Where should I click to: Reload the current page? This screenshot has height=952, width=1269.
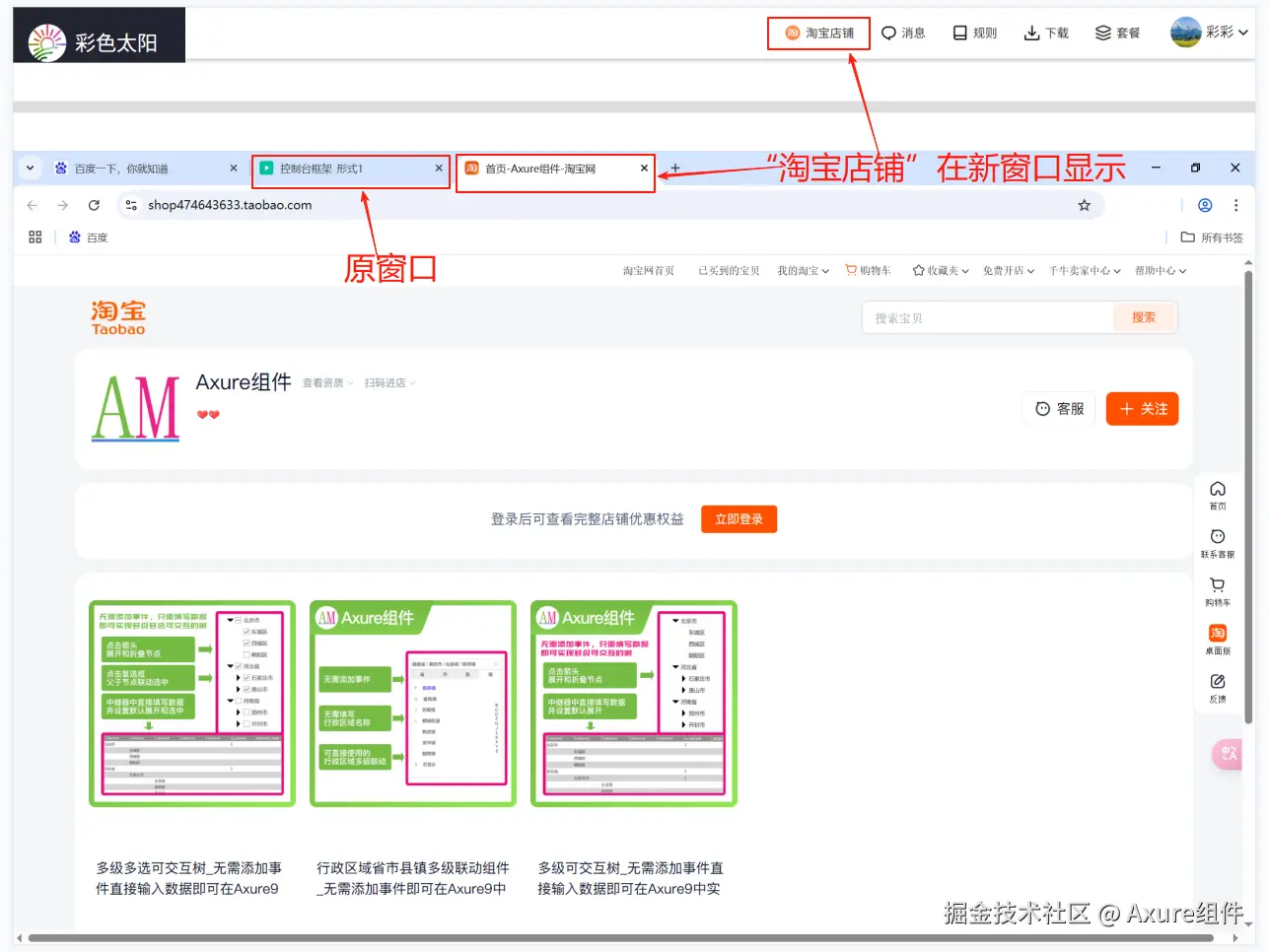click(x=94, y=205)
